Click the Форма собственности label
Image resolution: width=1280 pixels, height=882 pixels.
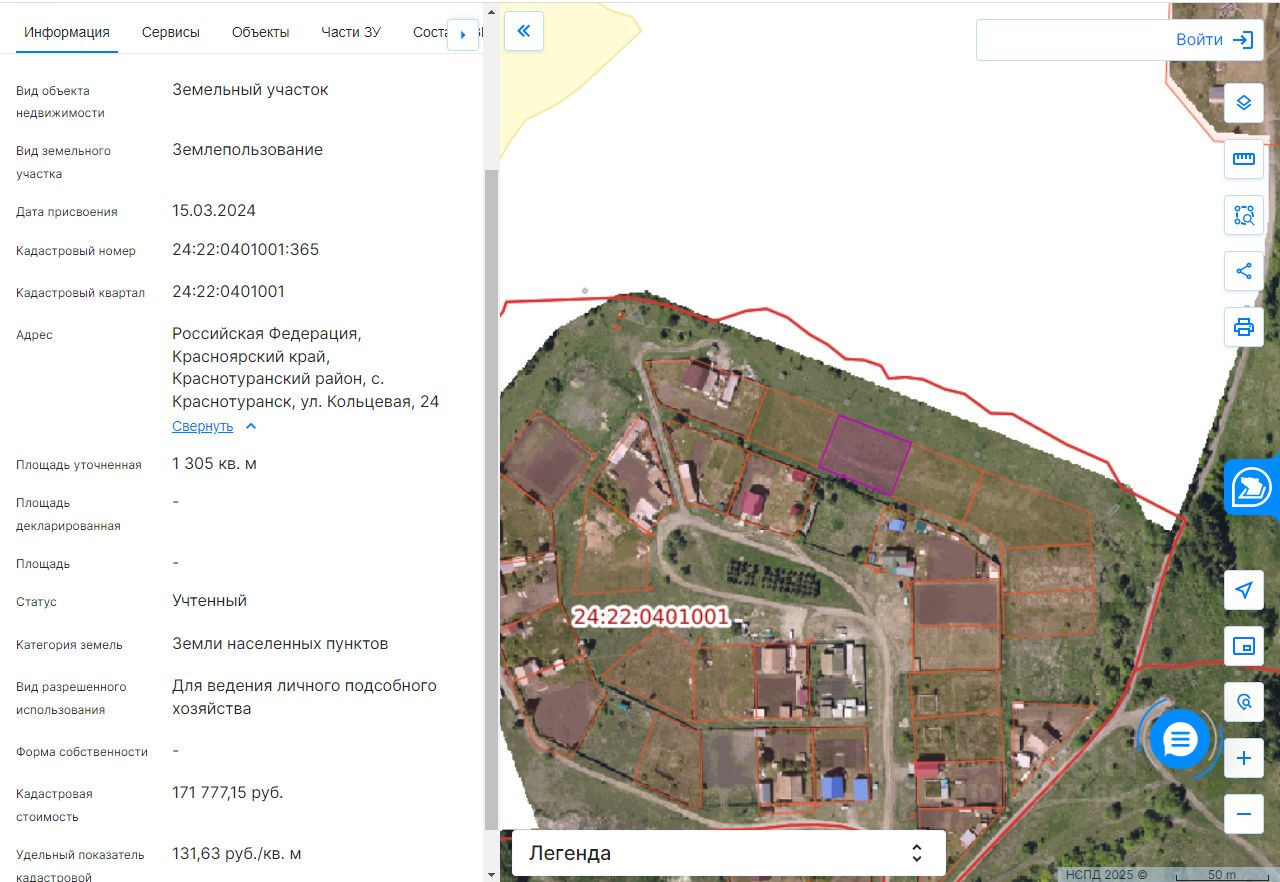pyautogui.click(x=82, y=752)
